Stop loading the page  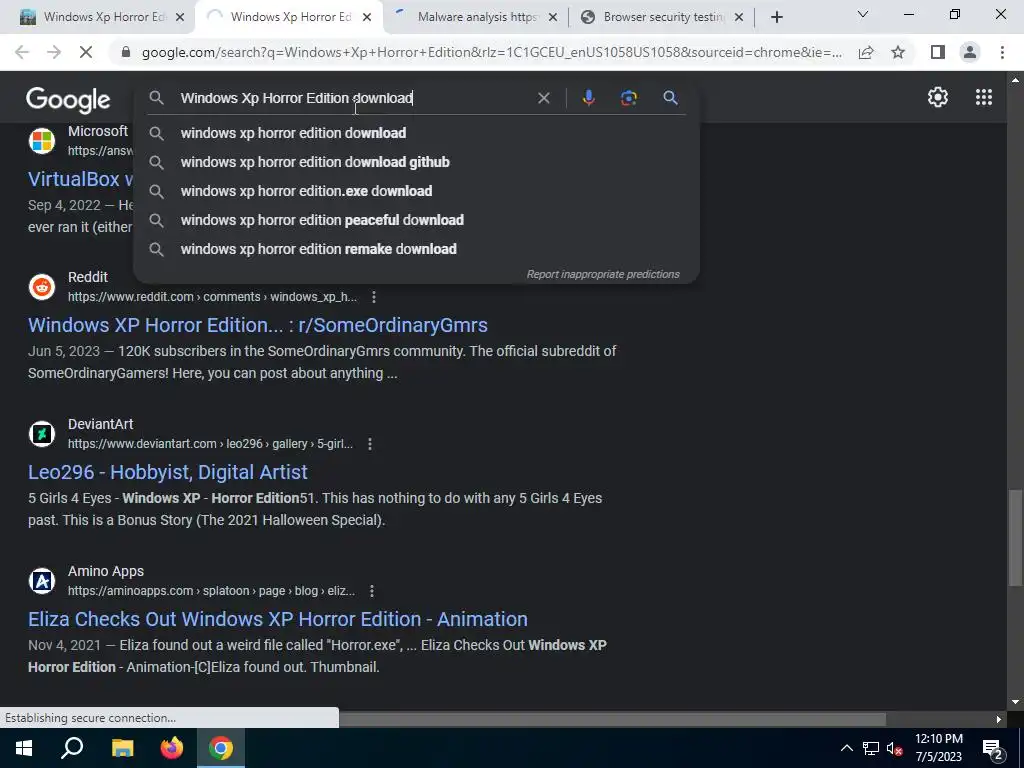pyautogui.click(x=86, y=52)
